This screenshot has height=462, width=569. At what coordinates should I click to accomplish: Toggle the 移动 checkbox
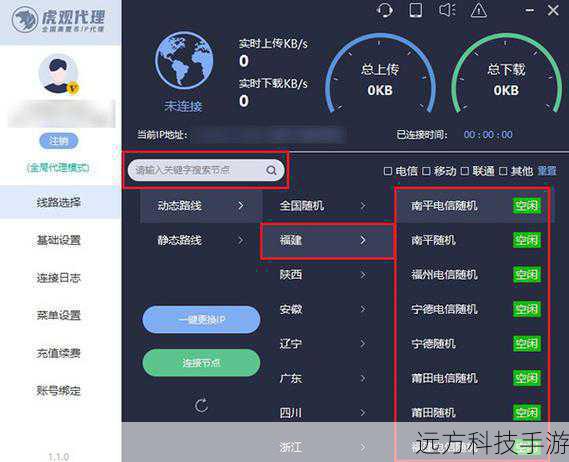click(x=426, y=171)
